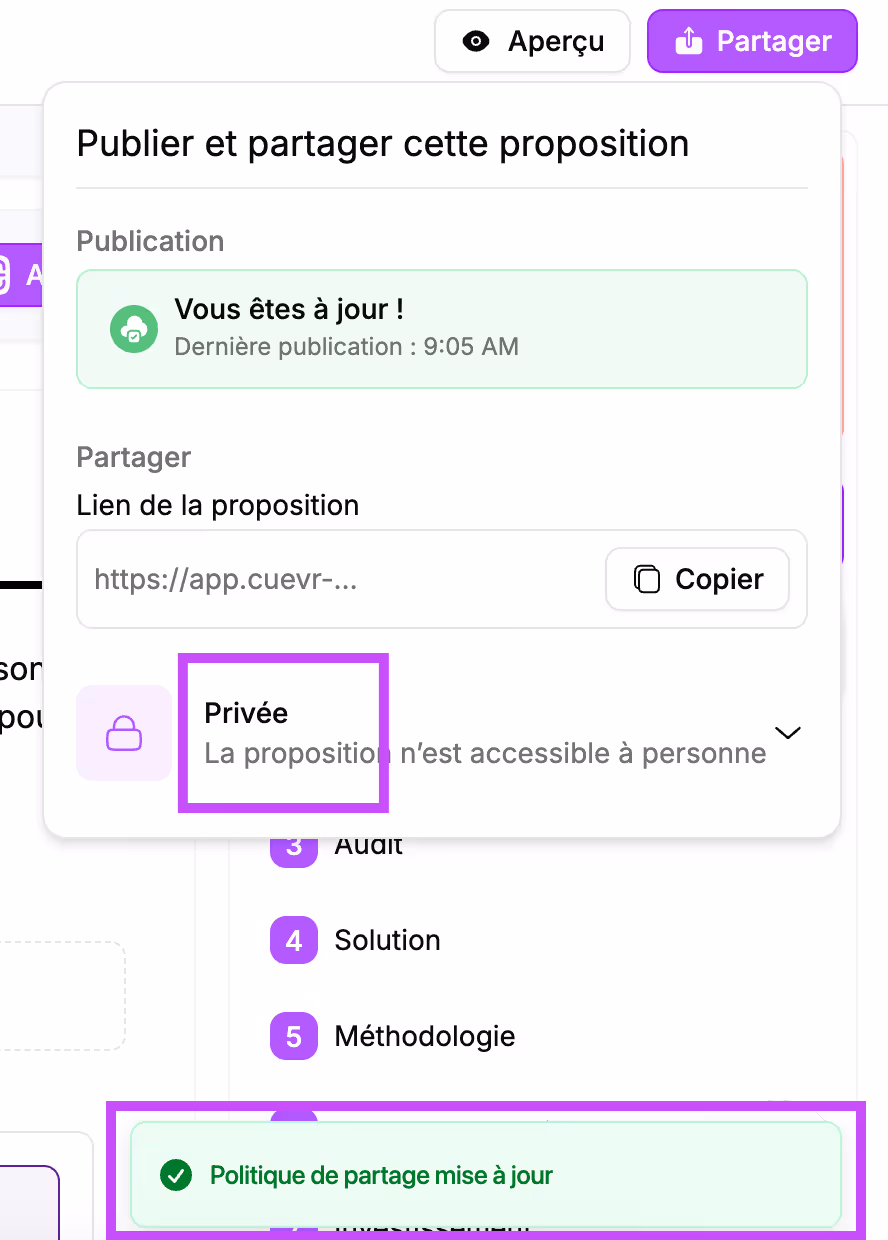
Task: Click the upload icon in the Partager button
Action: pos(688,41)
